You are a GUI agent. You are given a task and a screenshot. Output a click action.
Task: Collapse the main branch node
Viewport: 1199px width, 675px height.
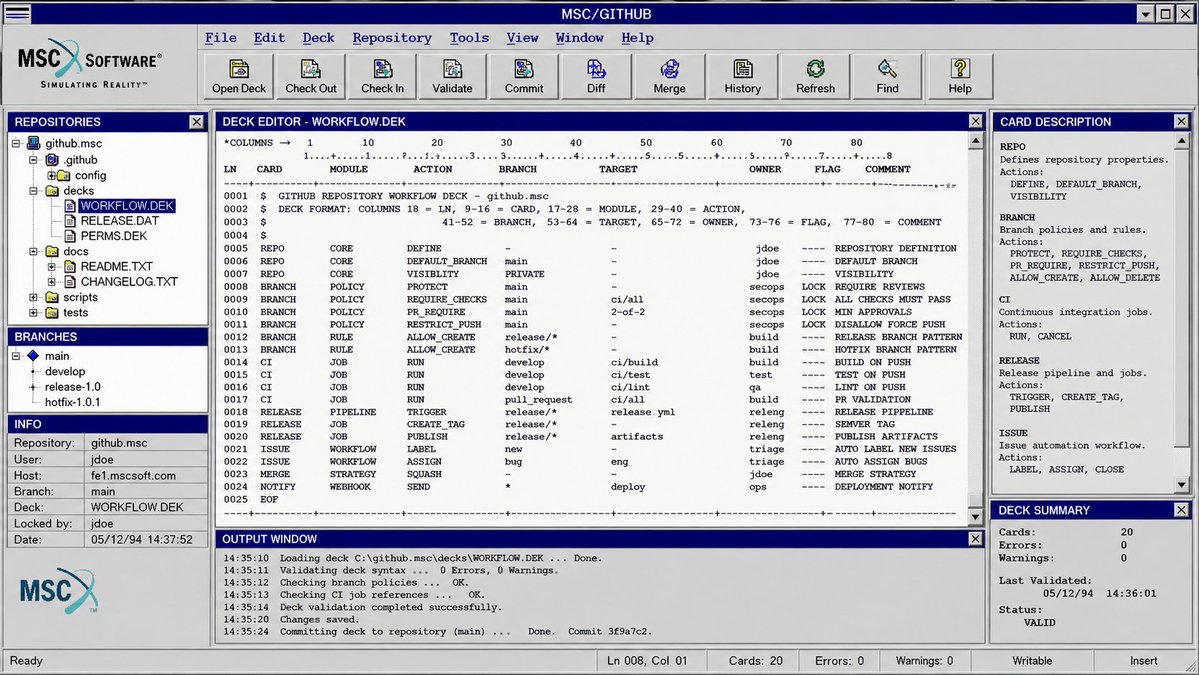(16, 355)
